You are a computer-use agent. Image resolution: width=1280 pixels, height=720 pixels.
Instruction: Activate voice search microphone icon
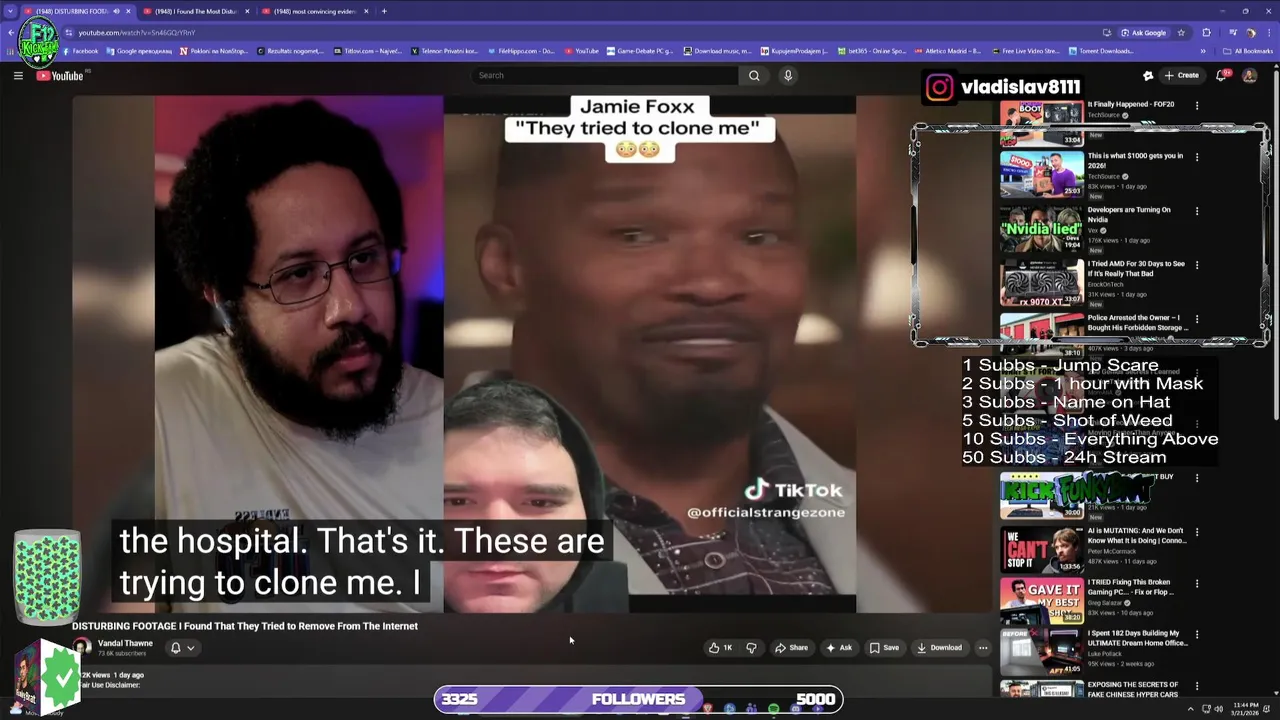pyautogui.click(x=788, y=75)
